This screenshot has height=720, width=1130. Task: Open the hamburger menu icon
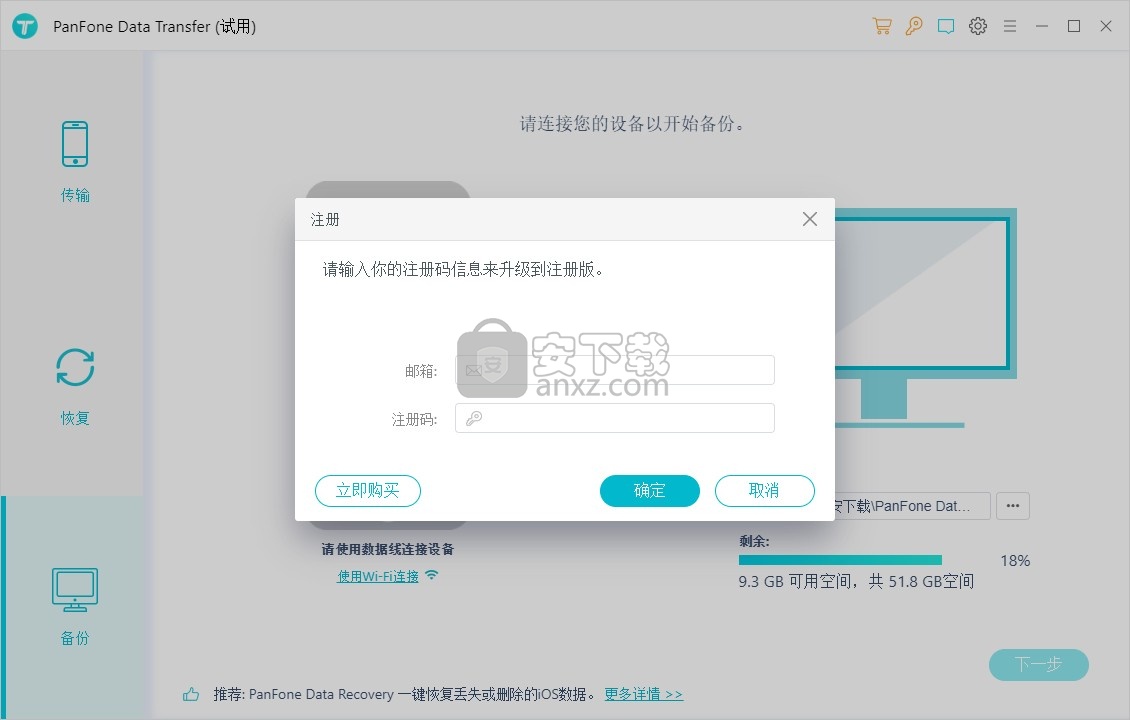coord(1010,26)
